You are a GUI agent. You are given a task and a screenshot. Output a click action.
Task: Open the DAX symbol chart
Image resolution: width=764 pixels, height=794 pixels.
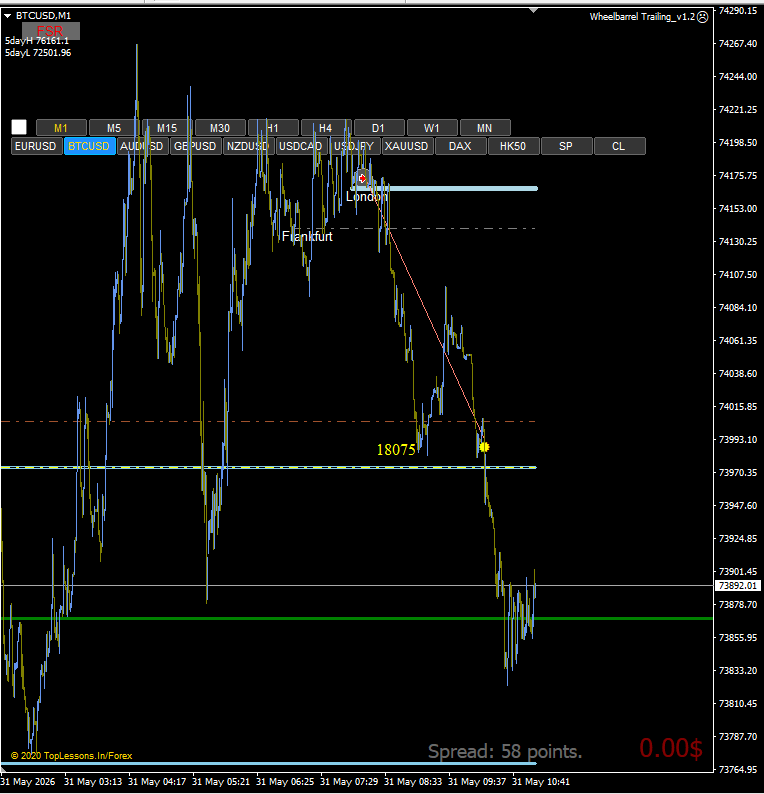coord(460,146)
